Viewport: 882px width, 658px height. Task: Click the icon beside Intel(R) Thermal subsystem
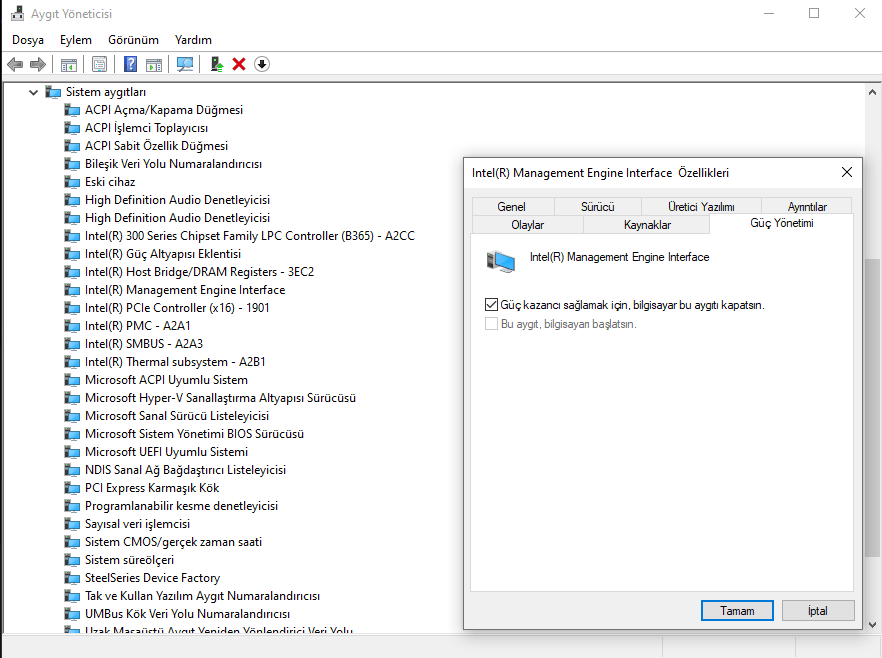point(72,362)
